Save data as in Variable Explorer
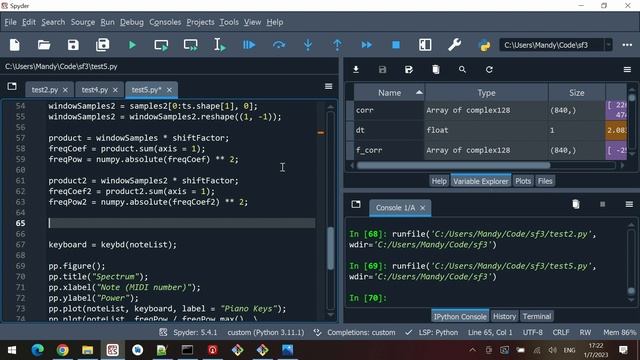640x360 pixels. (x=409, y=69)
